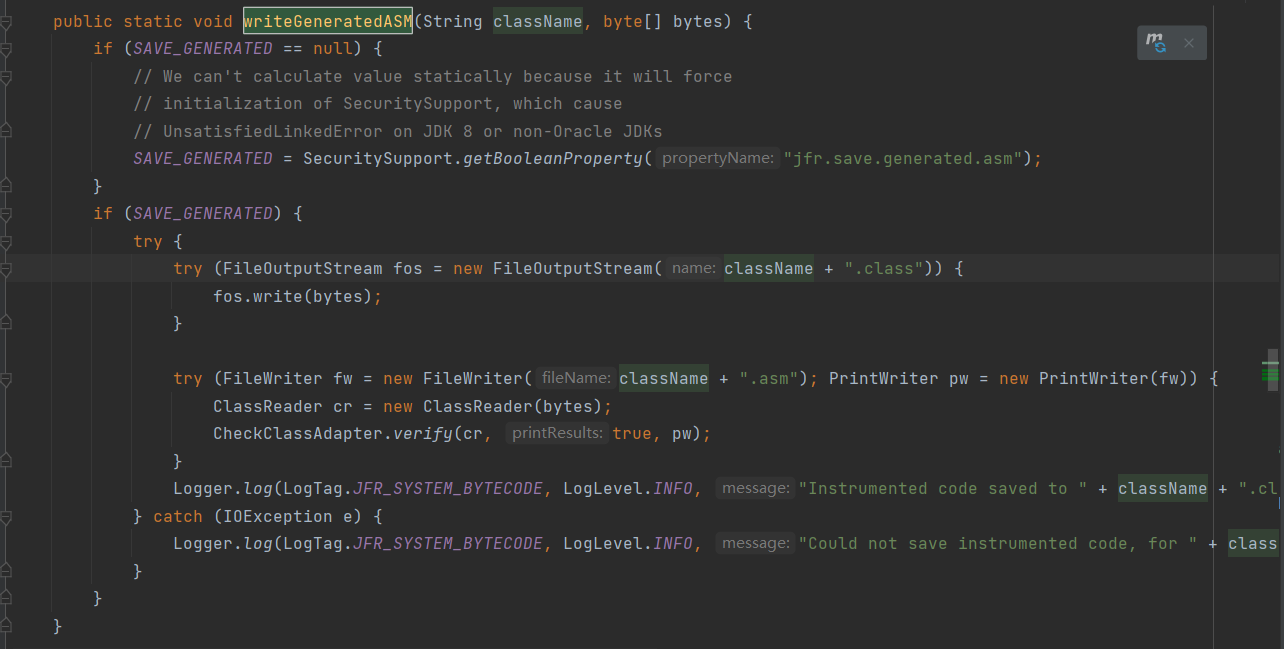This screenshot has width=1284, height=649.
Task: Collapse the FileOutputStream try-with-resources block
Action: tap(5, 268)
